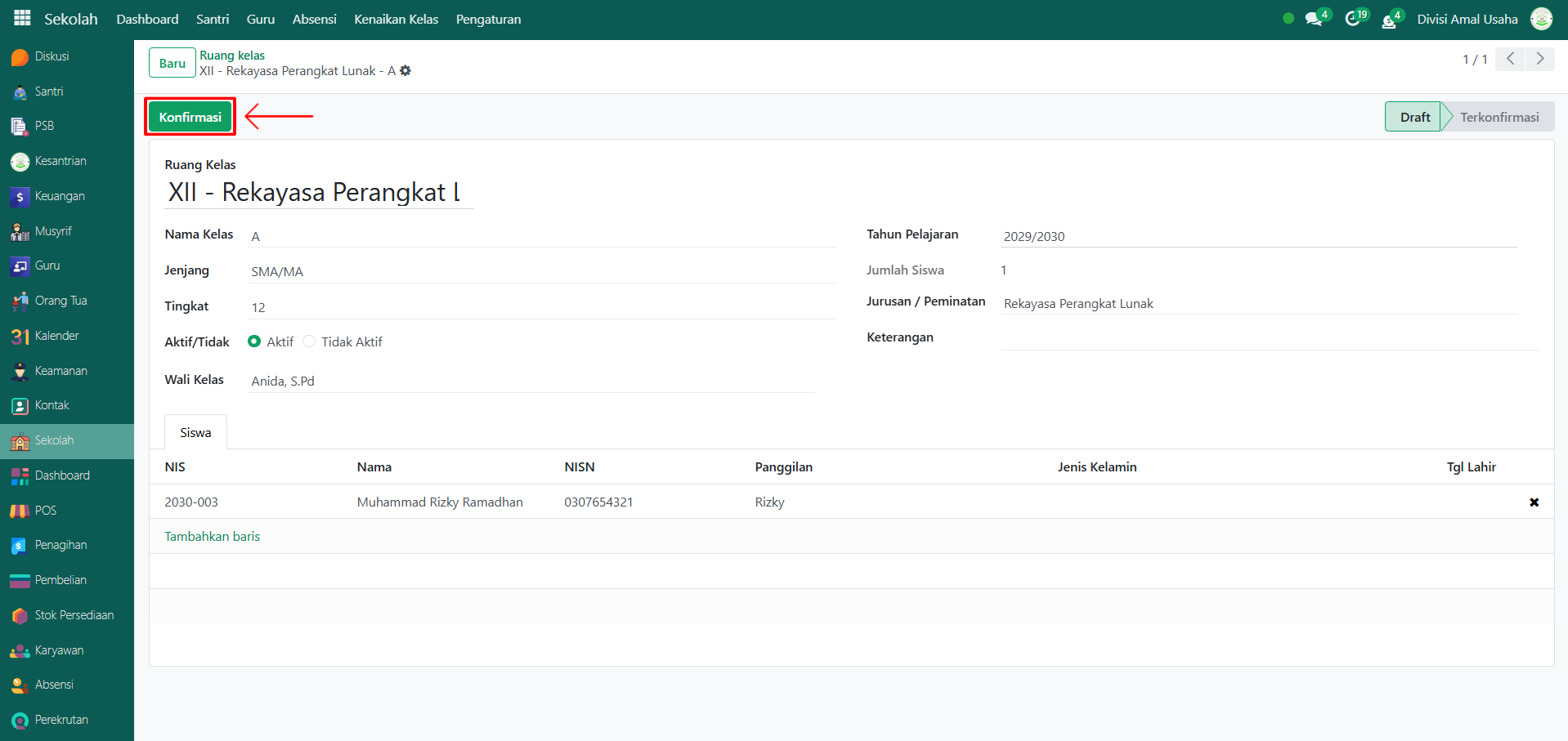Open the Wali Kelas dropdown field
Image resolution: width=1568 pixels, height=741 pixels.
tap(530, 381)
